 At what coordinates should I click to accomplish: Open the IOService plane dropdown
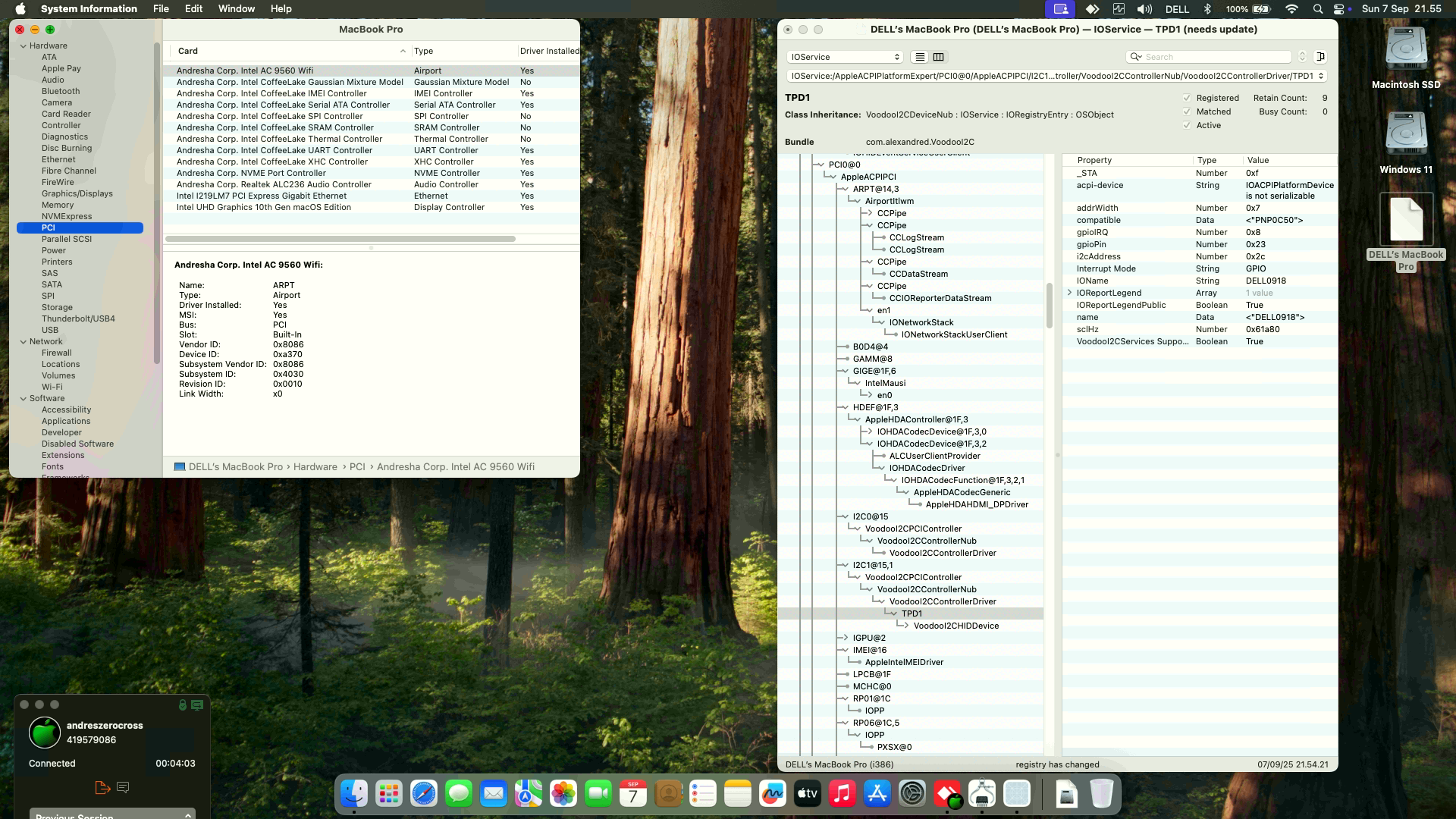tap(845, 57)
